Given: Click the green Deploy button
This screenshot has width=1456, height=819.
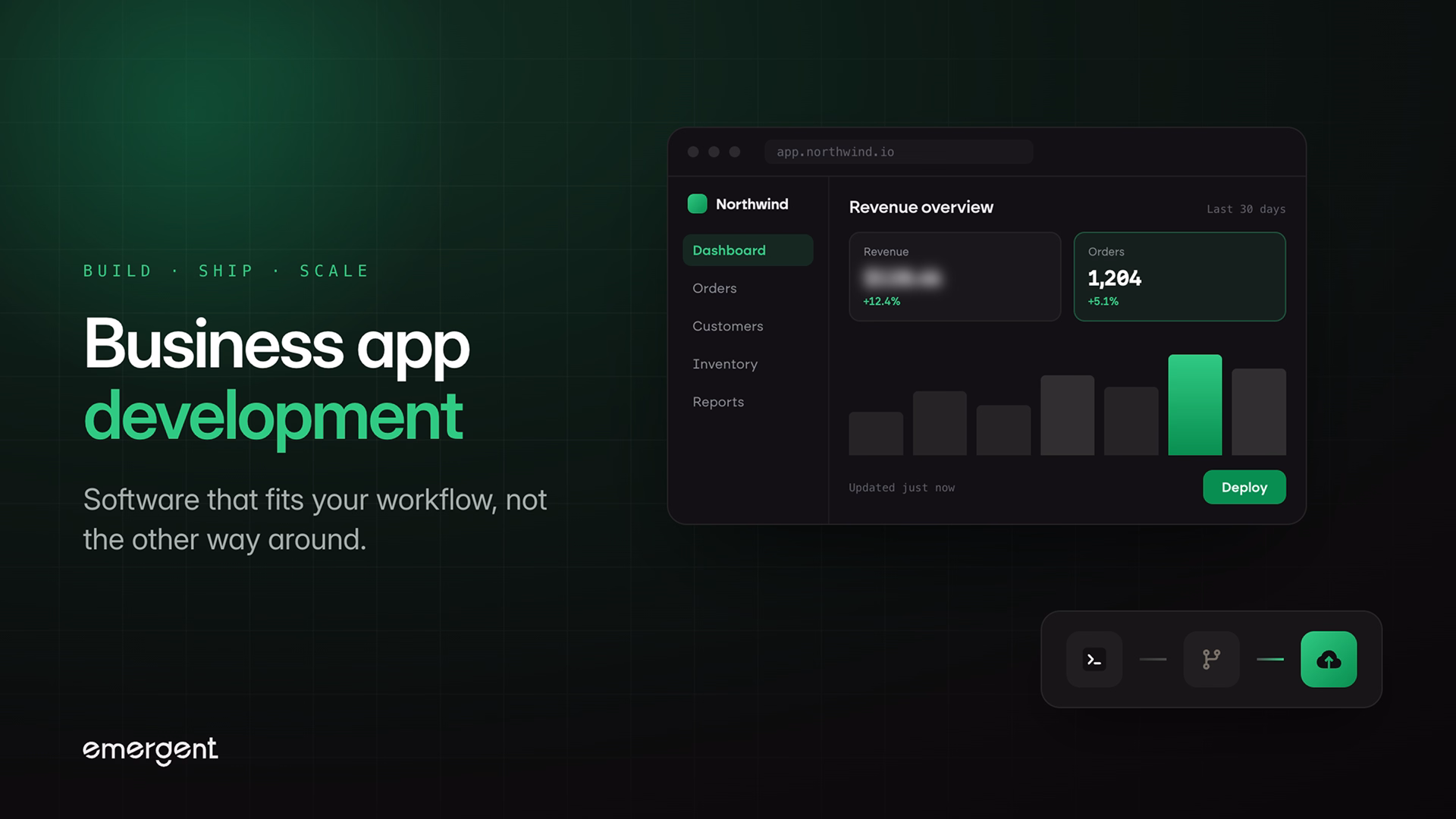Looking at the screenshot, I should [1244, 487].
